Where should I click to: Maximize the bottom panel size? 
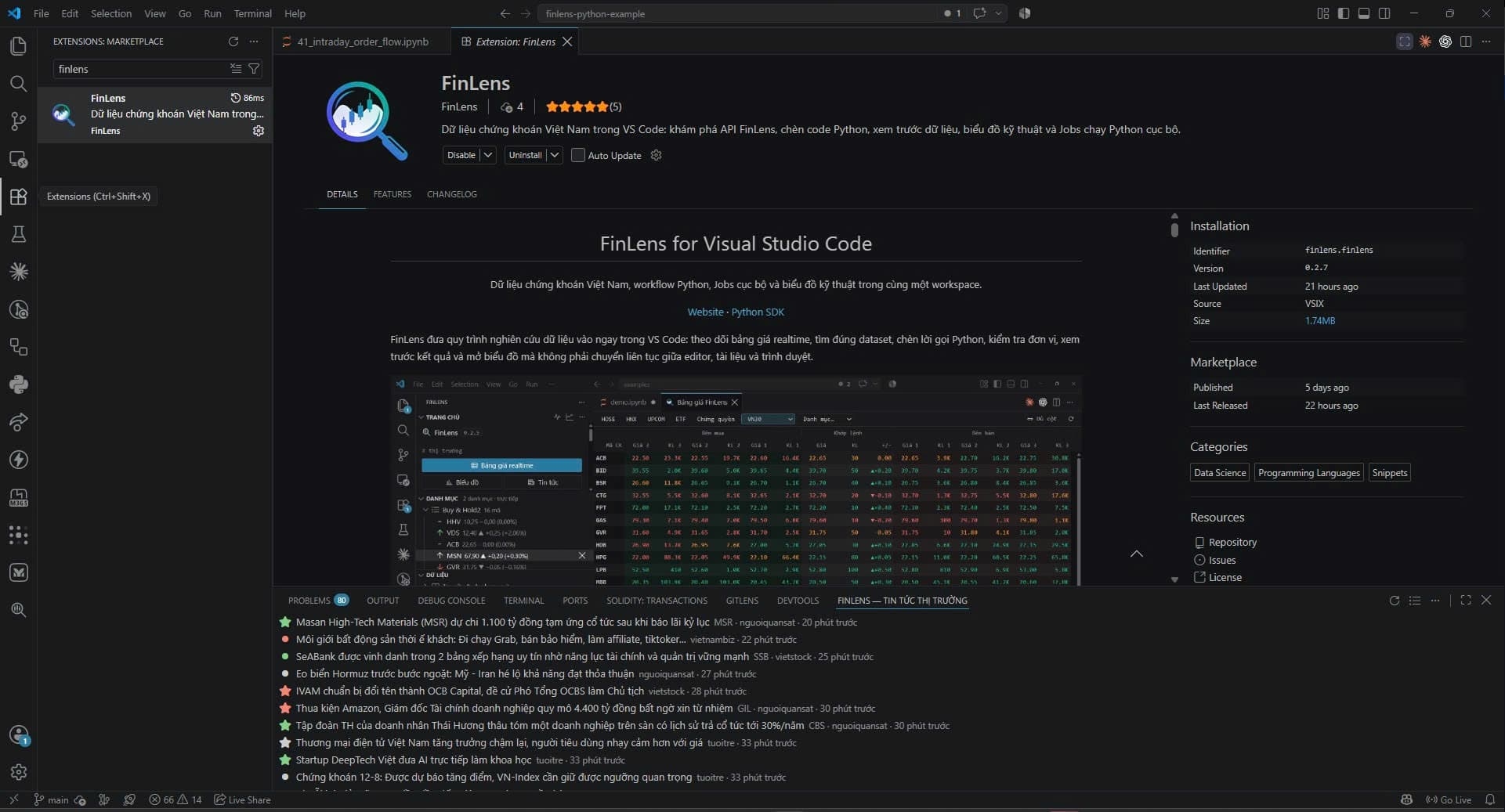tap(1466, 601)
